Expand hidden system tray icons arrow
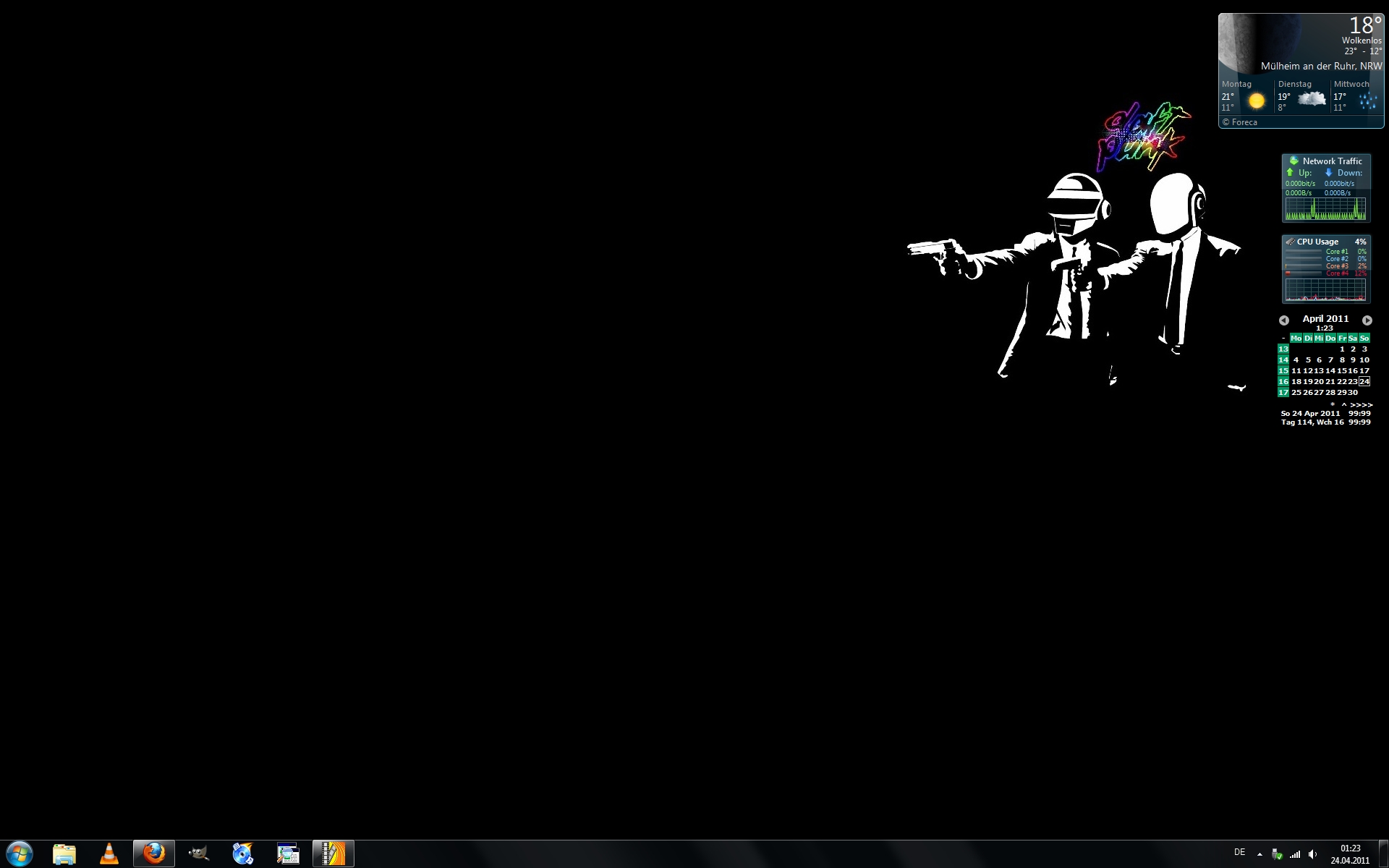Image resolution: width=1389 pixels, height=868 pixels. [x=1260, y=854]
